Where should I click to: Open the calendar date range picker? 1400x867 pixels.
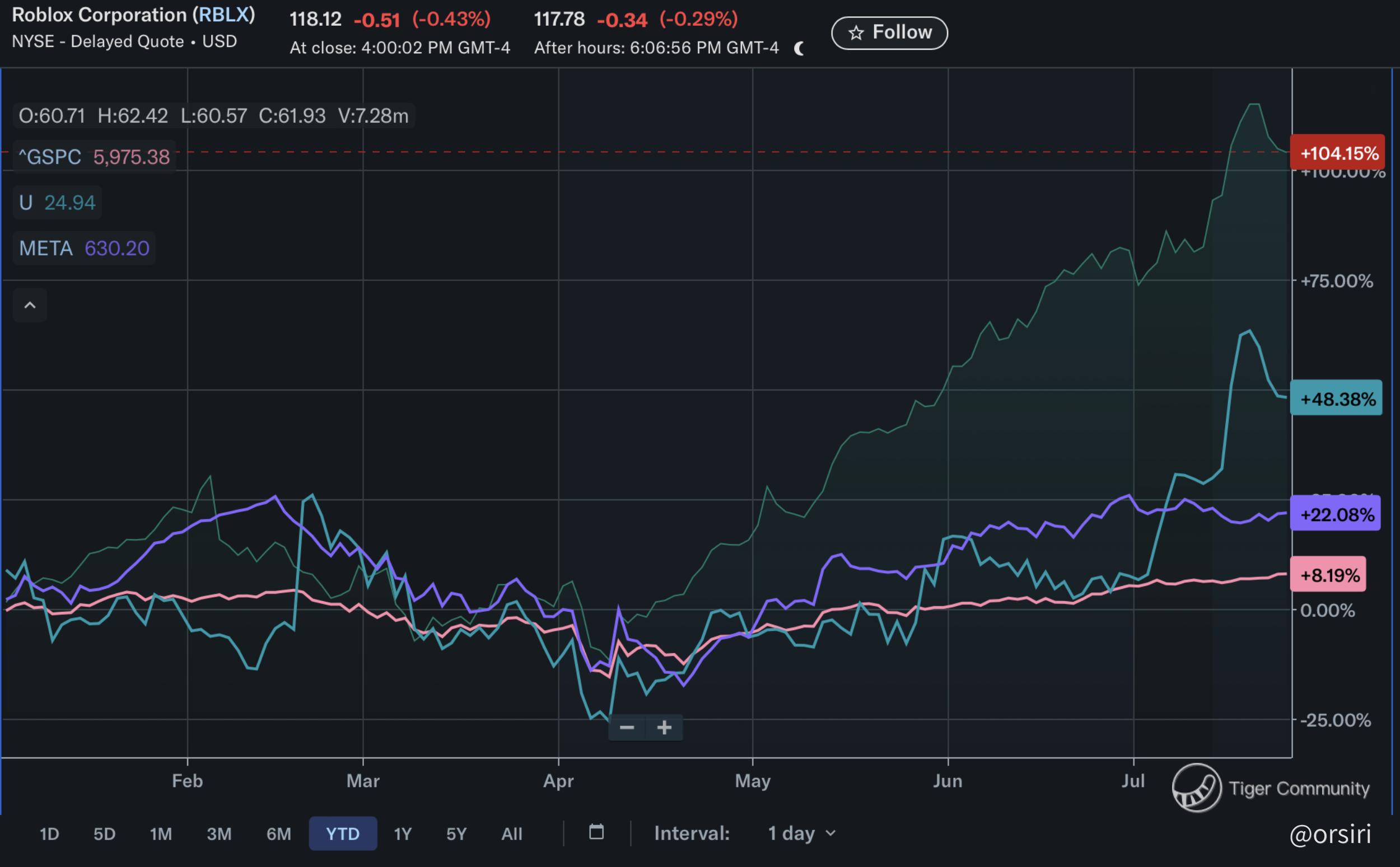click(596, 832)
